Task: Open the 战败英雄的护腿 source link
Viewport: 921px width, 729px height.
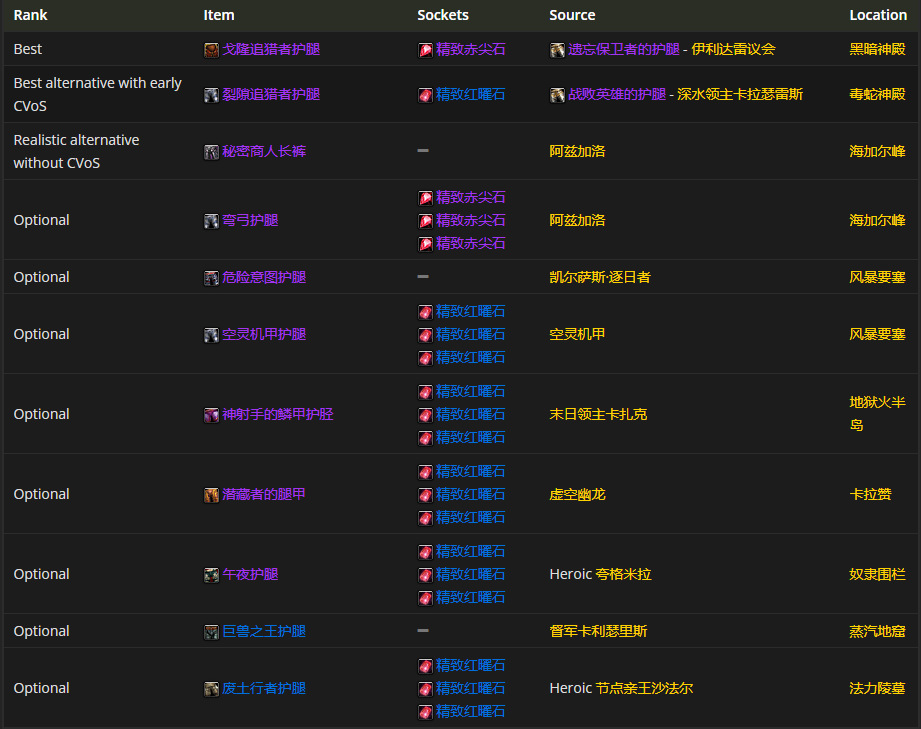Action: pyautogui.click(x=623, y=94)
